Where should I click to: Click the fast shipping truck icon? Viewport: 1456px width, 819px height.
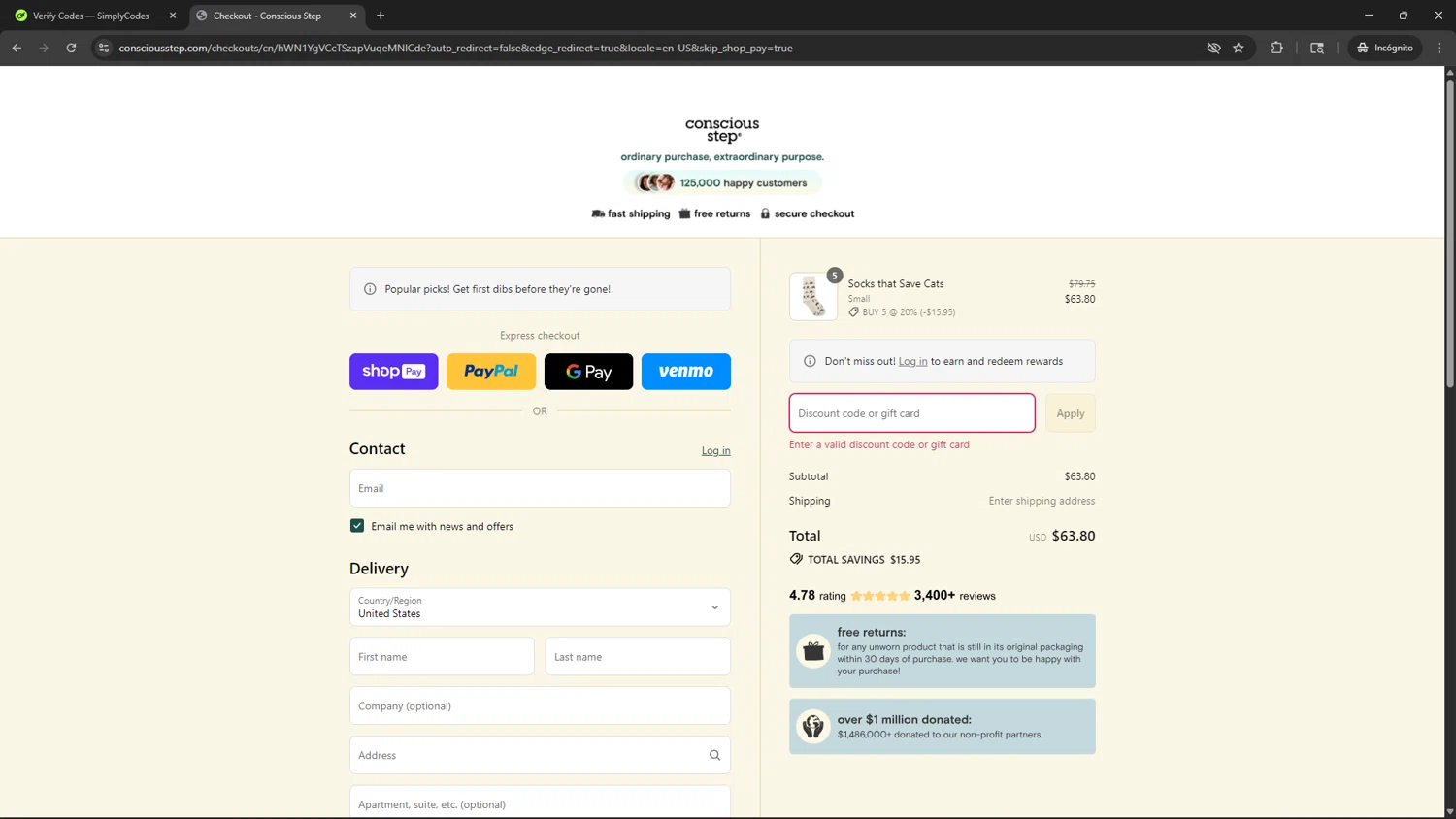point(598,213)
